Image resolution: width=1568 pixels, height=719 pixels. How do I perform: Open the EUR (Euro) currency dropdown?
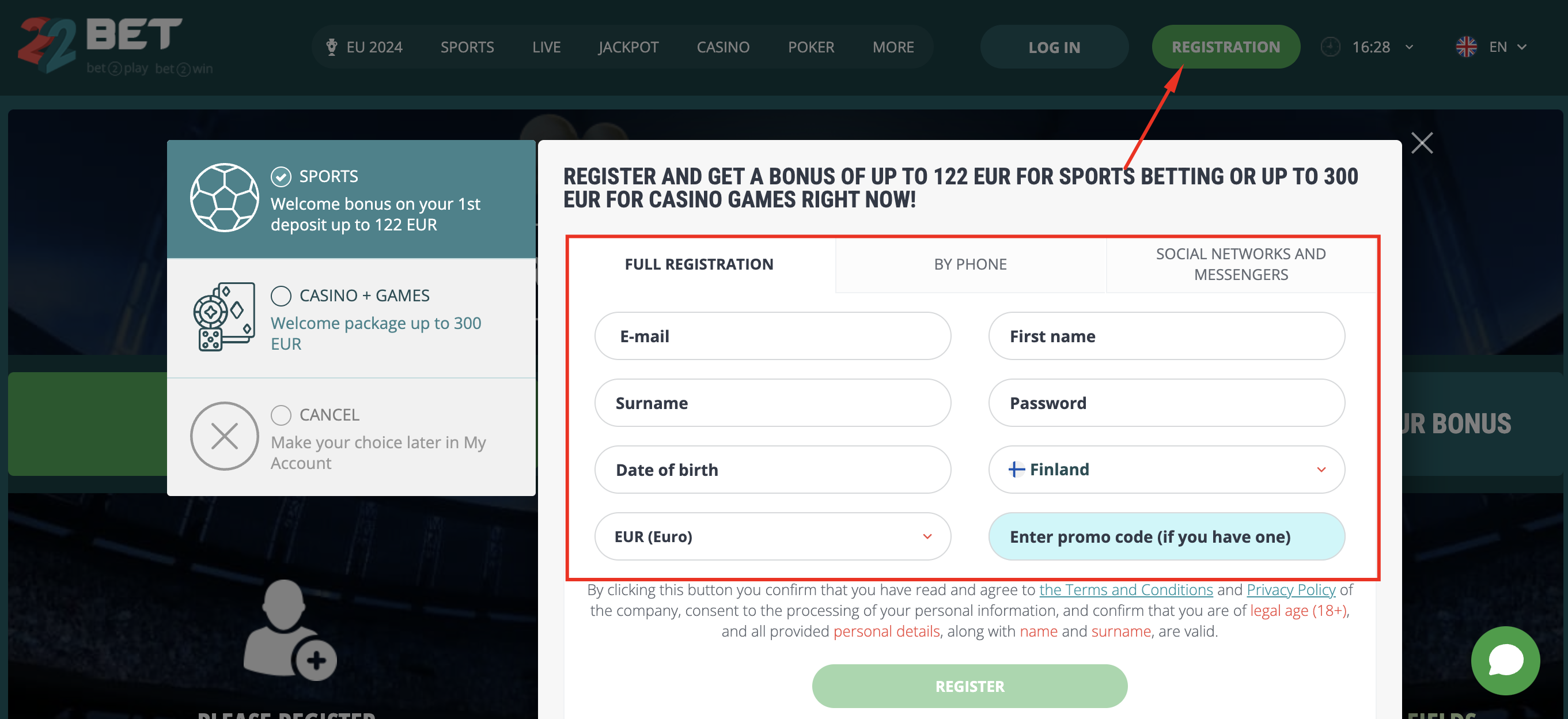[x=772, y=536]
